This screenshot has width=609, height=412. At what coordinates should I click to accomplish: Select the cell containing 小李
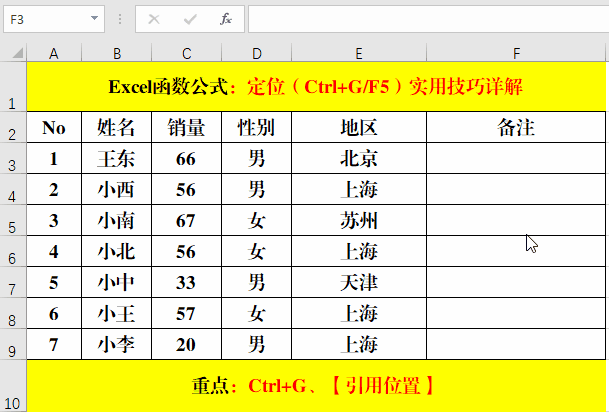[x=117, y=344]
